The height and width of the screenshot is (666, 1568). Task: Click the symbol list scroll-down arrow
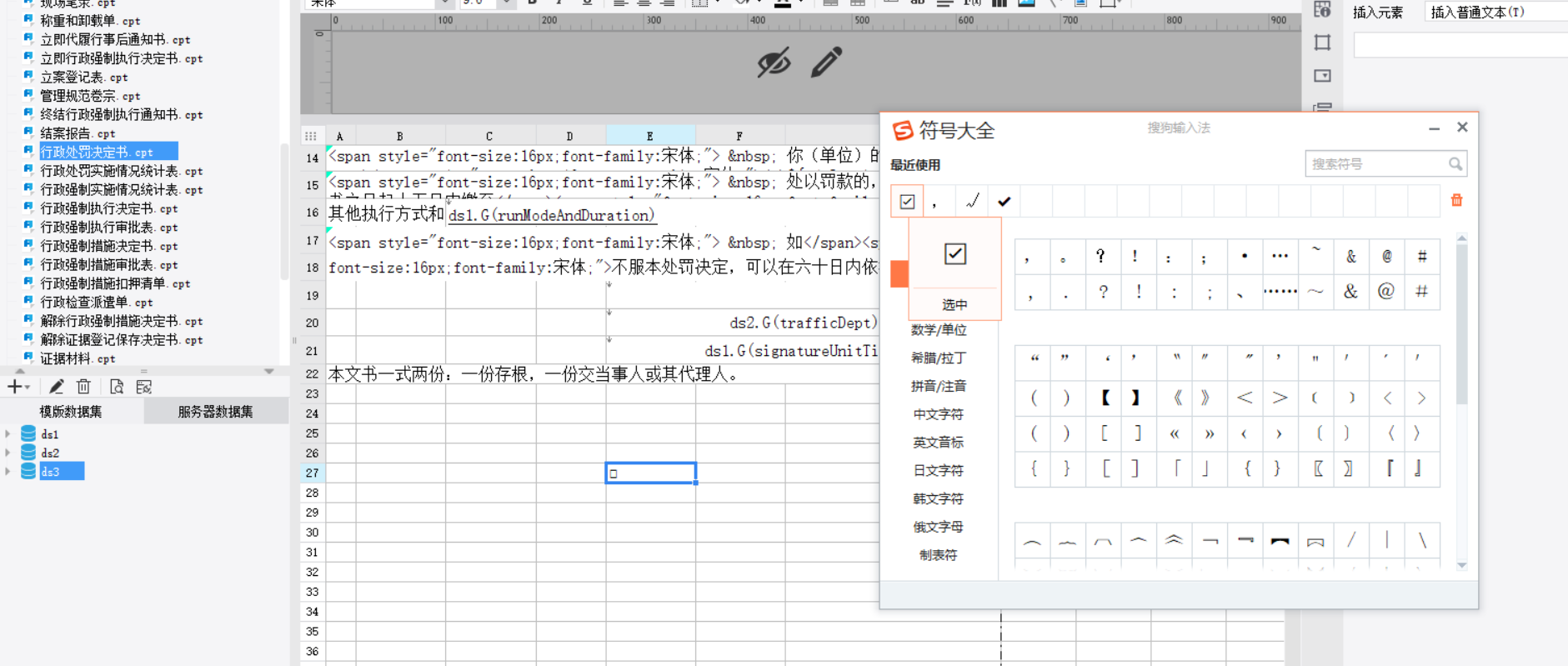pyautogui.click(x=1461, y=565)
